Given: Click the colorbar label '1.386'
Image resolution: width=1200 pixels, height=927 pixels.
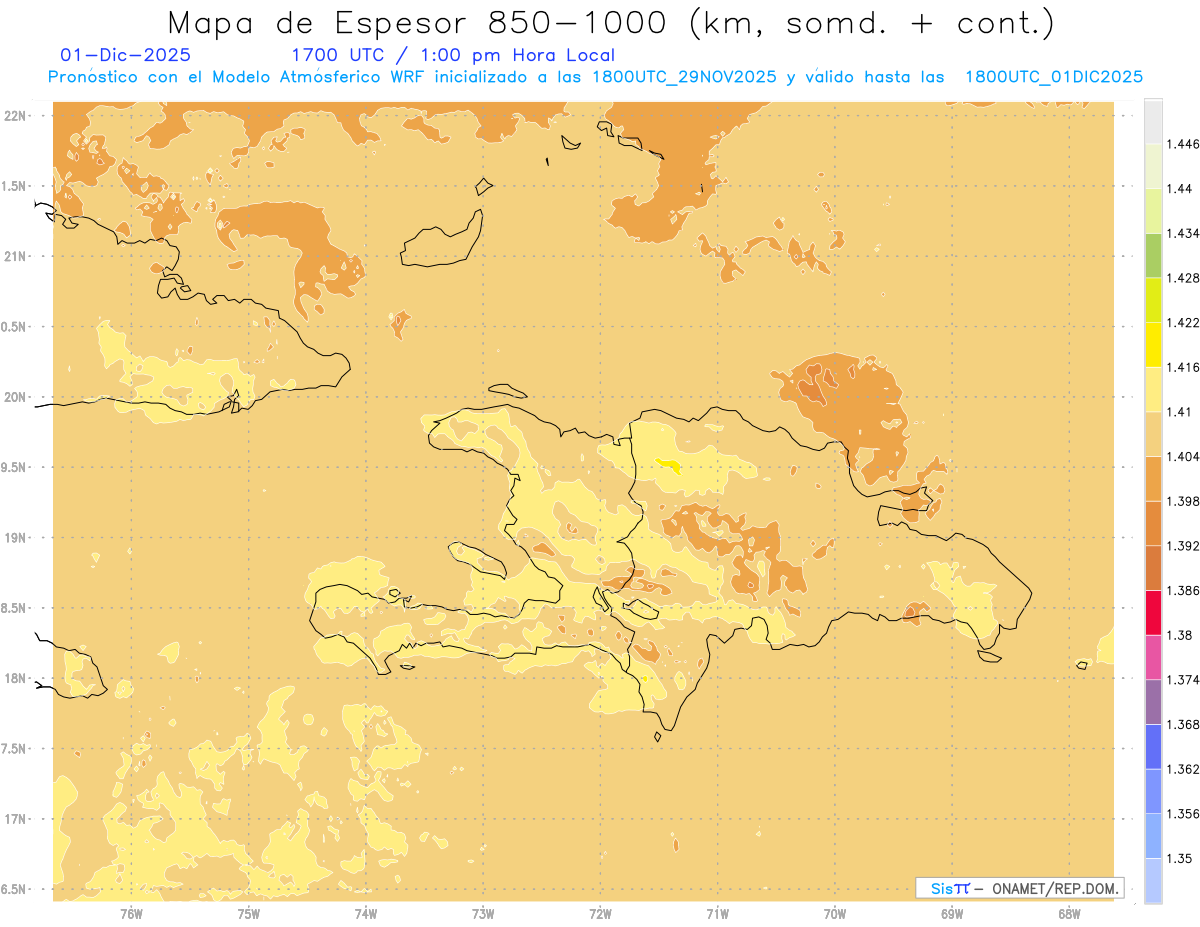Looking at the screenshot, I should click(1182, 590).
